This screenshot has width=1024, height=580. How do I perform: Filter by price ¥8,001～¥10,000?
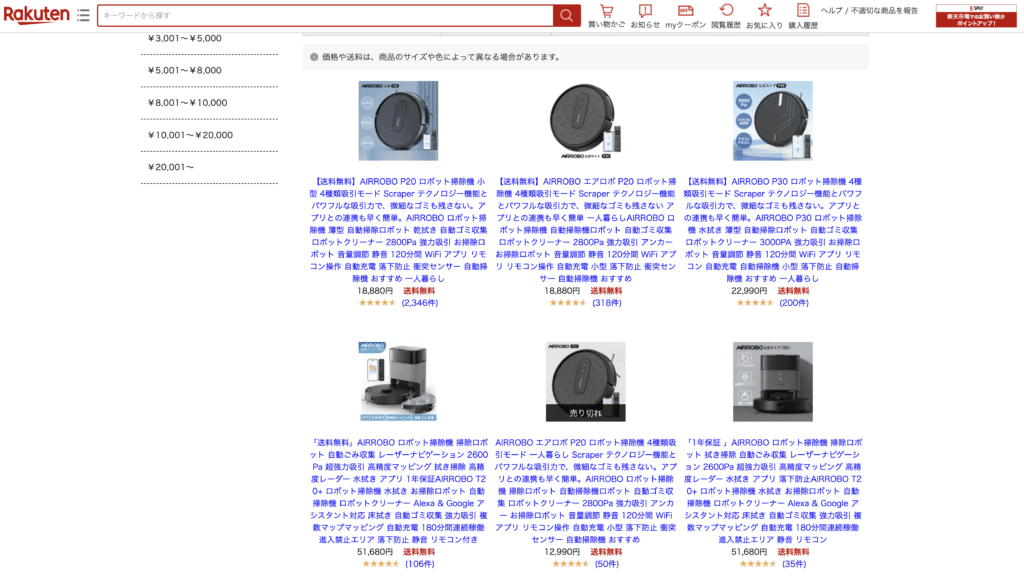(x=187, y=103)
